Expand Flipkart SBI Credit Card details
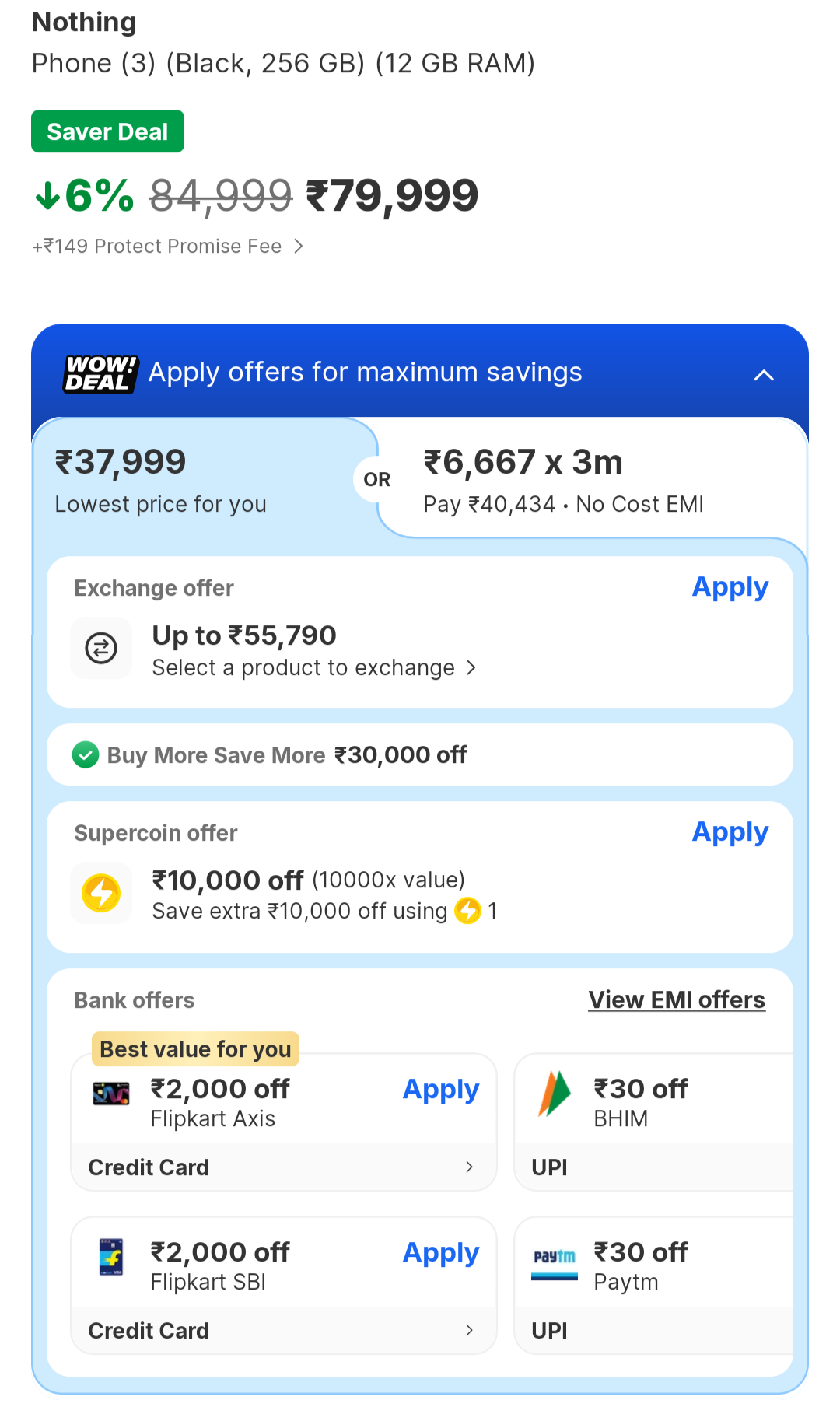The image size is (840, 1414). [469, 1330]
